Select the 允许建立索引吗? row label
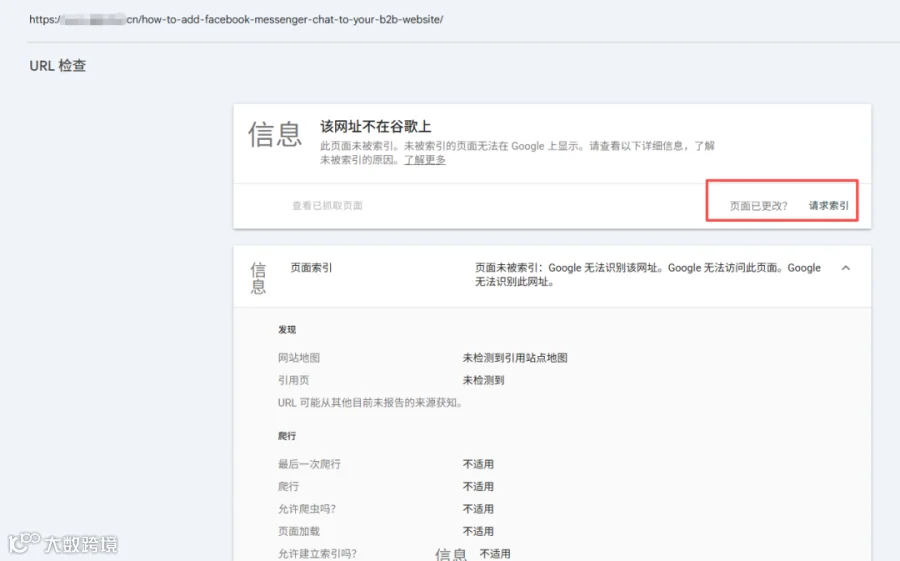The width and height of the screenshot is (900, 561). (x=317, y=554)
